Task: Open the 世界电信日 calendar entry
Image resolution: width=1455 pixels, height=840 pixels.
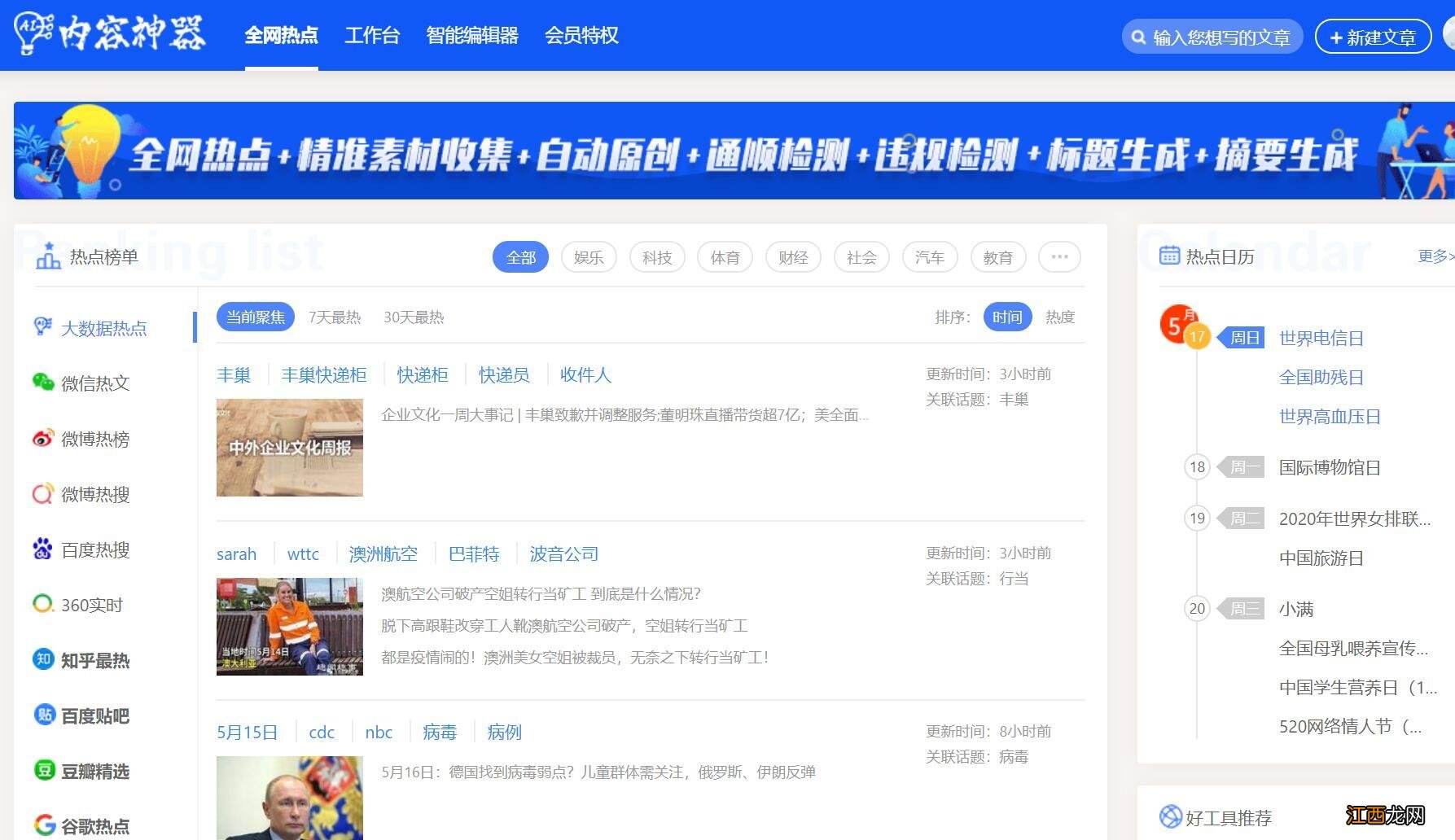Action: 1321,338
